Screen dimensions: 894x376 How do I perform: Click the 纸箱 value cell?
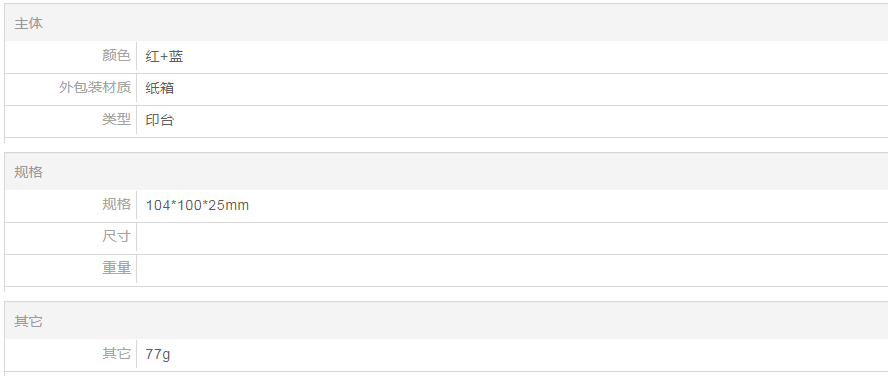point(512,88)
